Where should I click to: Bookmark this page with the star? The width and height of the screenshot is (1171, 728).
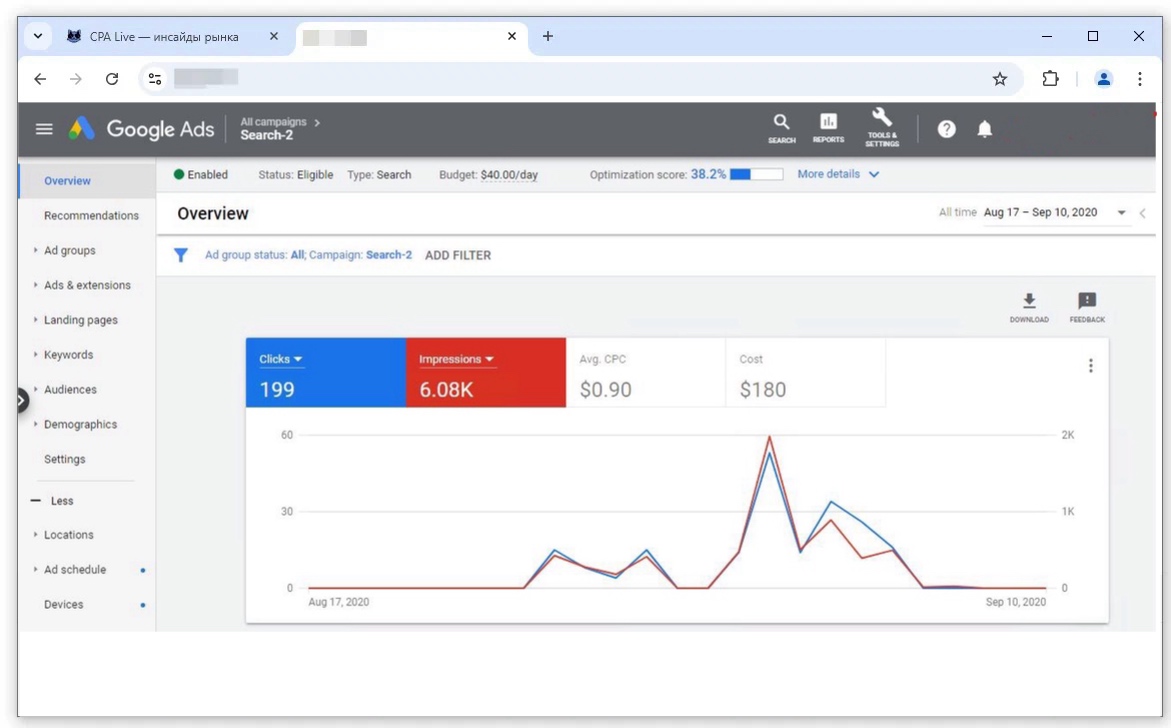(x=999, y=78)
